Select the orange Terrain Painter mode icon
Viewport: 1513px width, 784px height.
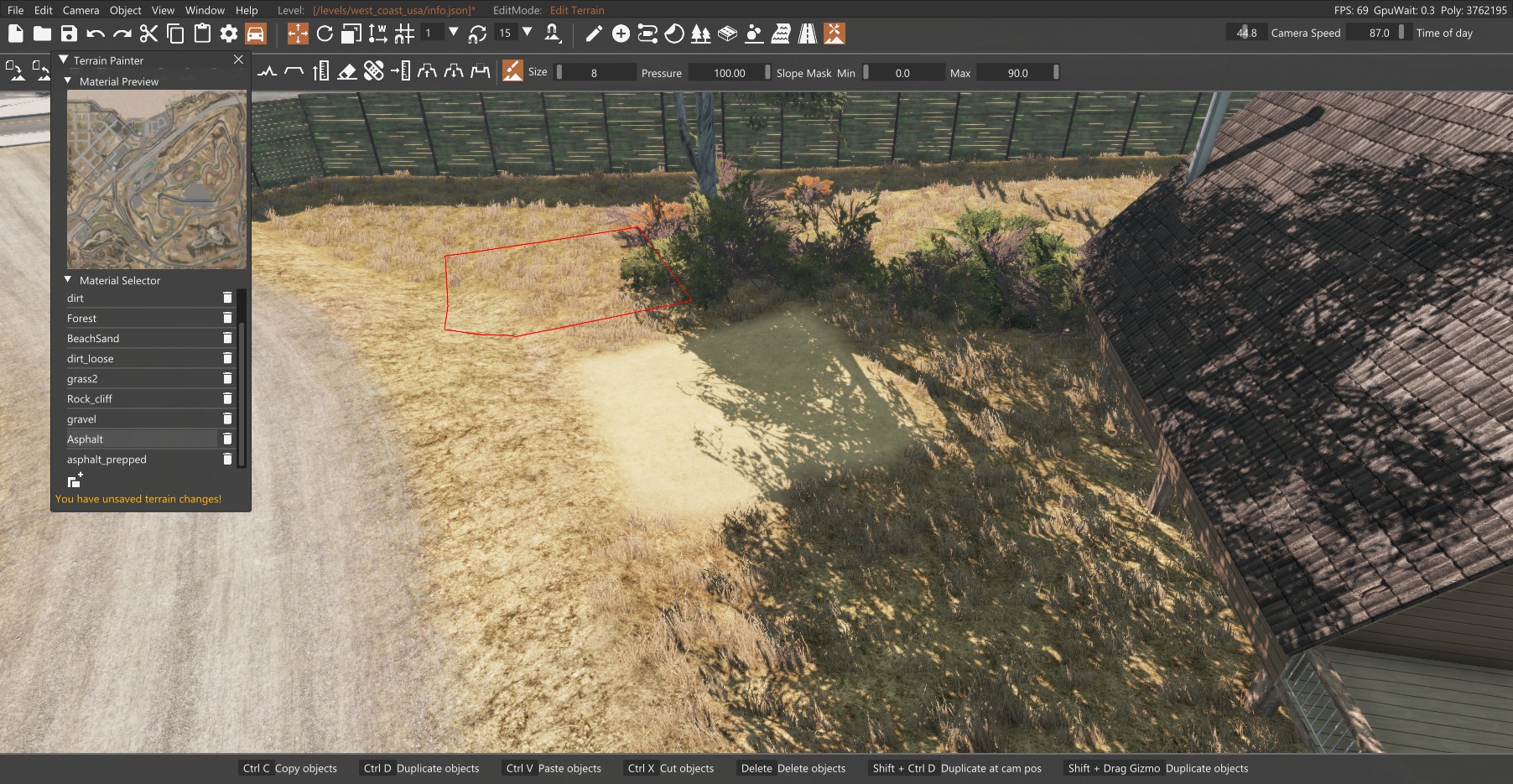click(x=834, y=34)
